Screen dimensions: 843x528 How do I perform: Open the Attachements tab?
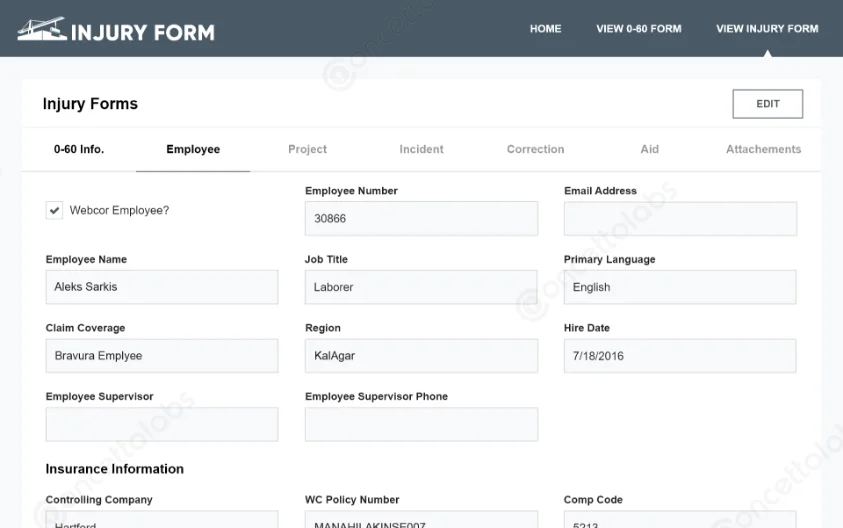763,149
